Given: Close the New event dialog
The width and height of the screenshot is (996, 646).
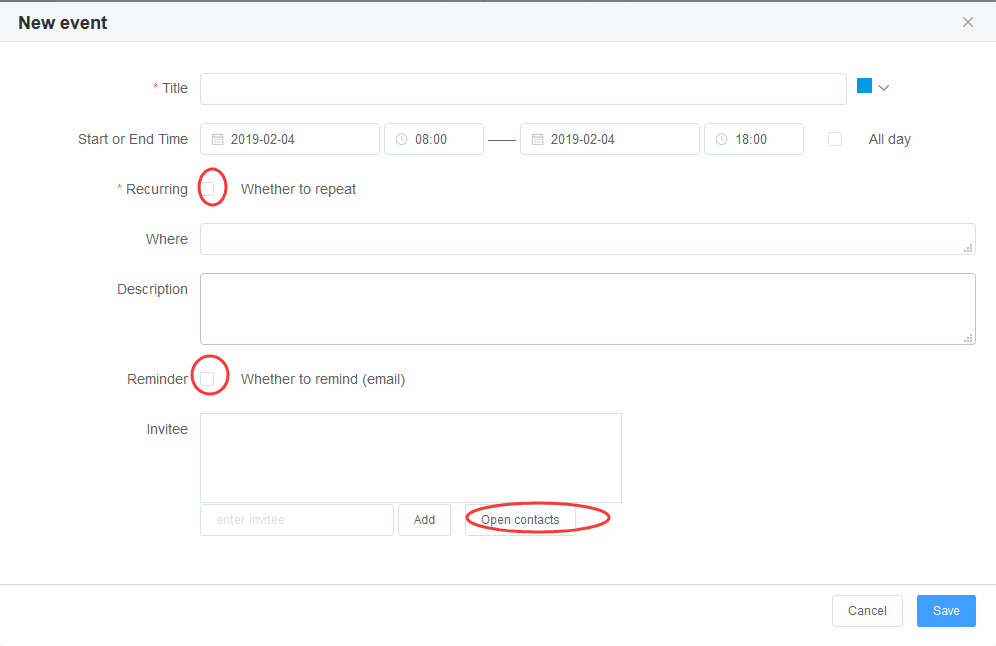Looking at the screenshot, I should [967, 22].
